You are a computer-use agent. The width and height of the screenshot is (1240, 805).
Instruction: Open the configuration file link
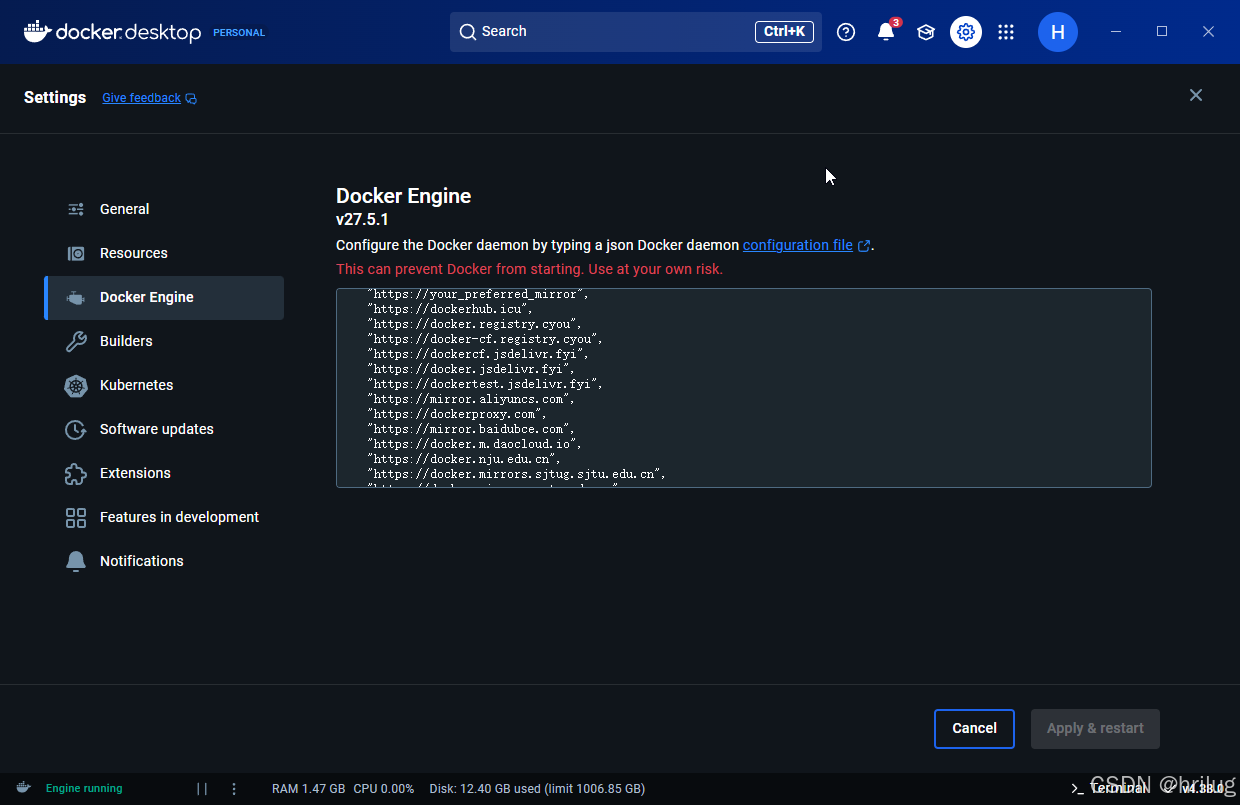click(798, 245)
